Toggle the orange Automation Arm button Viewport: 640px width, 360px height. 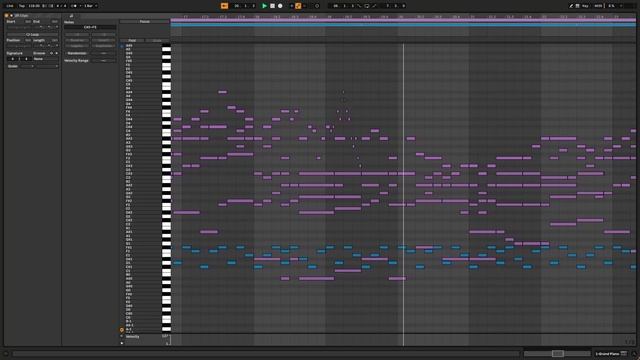(298, 6)
